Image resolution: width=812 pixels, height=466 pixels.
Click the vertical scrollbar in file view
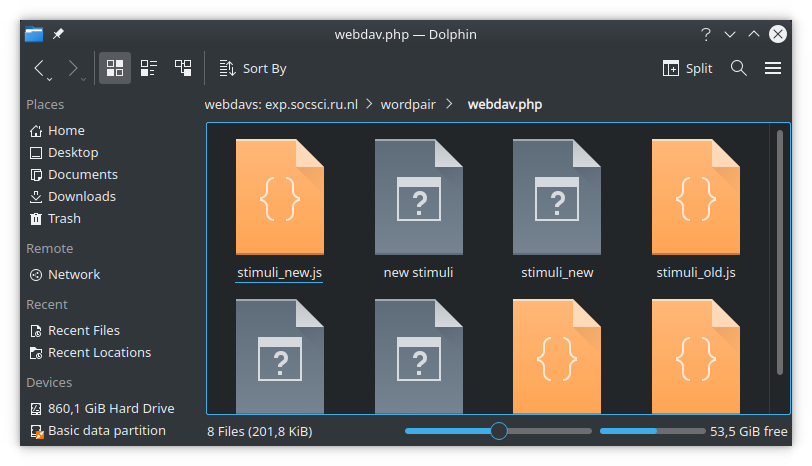coord(780,250)
